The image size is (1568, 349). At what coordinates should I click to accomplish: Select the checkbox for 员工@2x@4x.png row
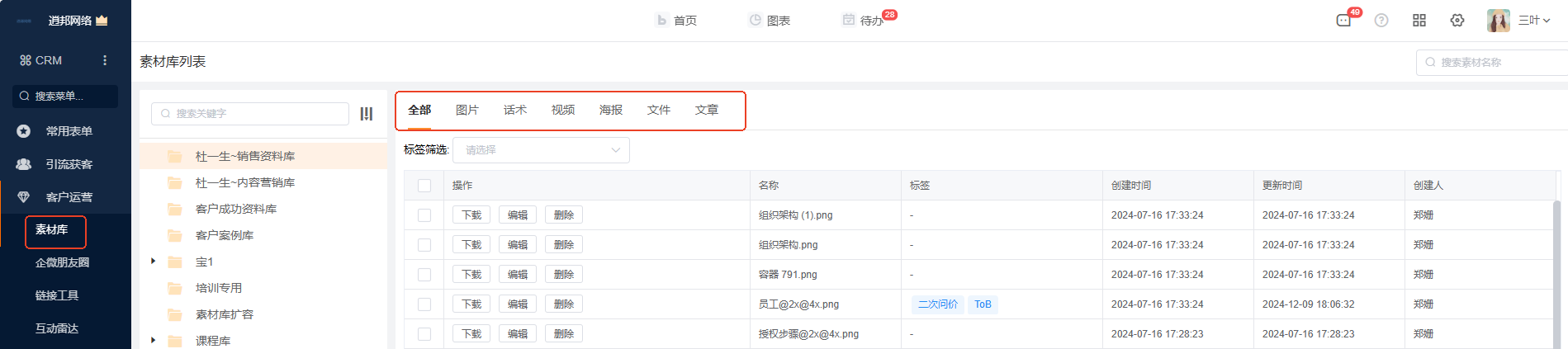point(424,304)
